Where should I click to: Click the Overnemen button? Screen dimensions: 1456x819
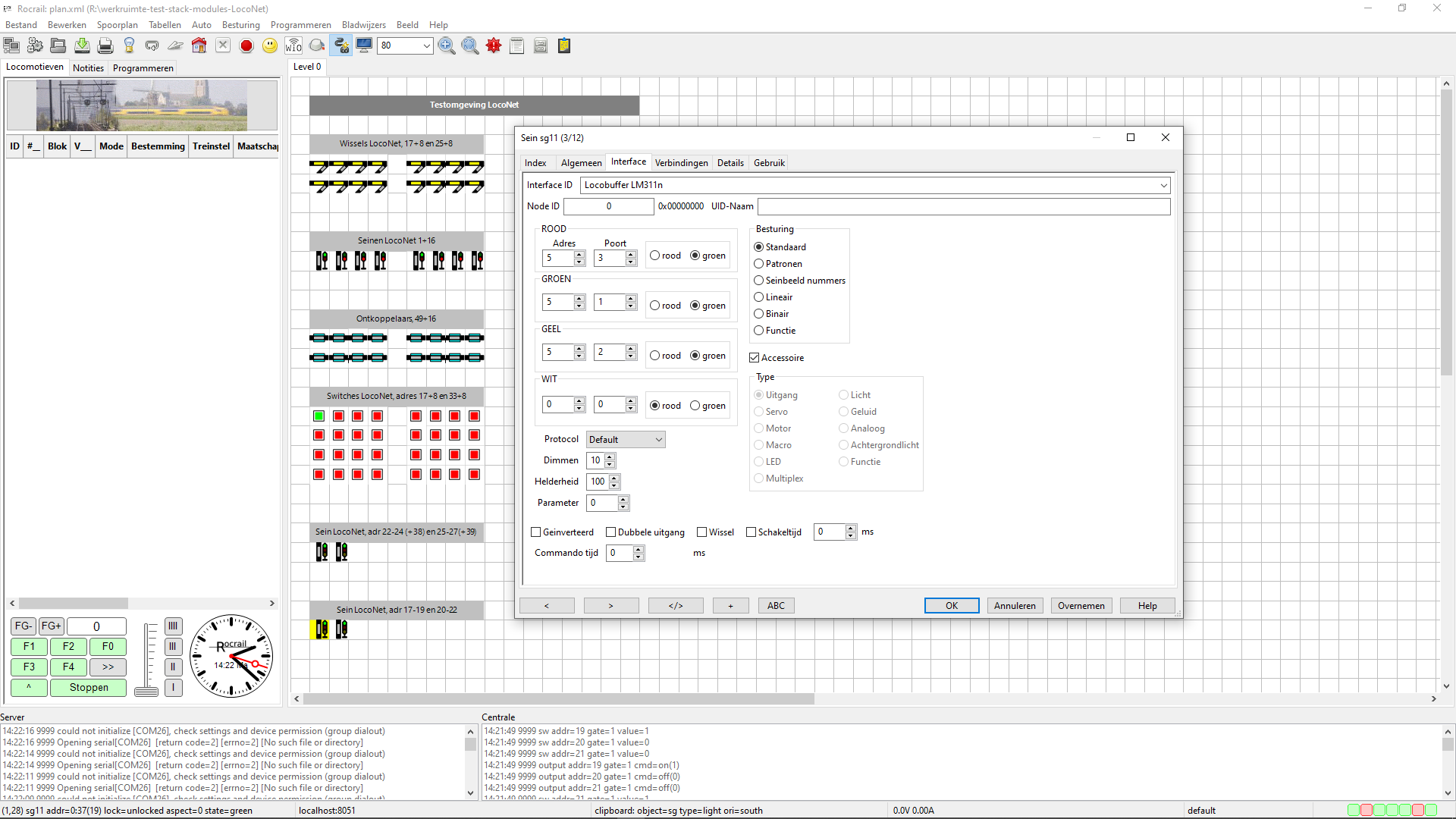[x=1081, y=606]
